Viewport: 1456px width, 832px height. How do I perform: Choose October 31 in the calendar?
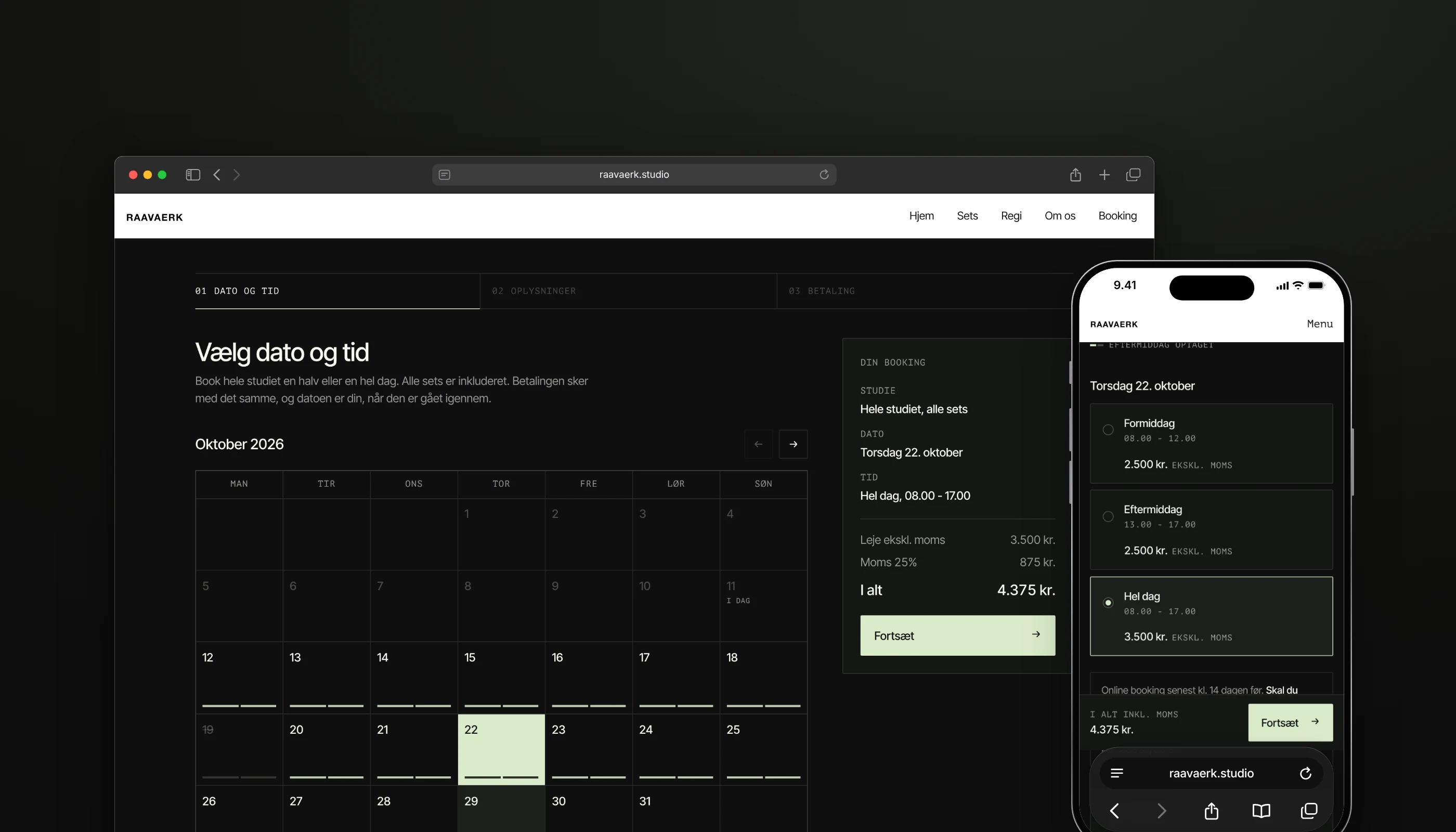[x=676, y=809]
